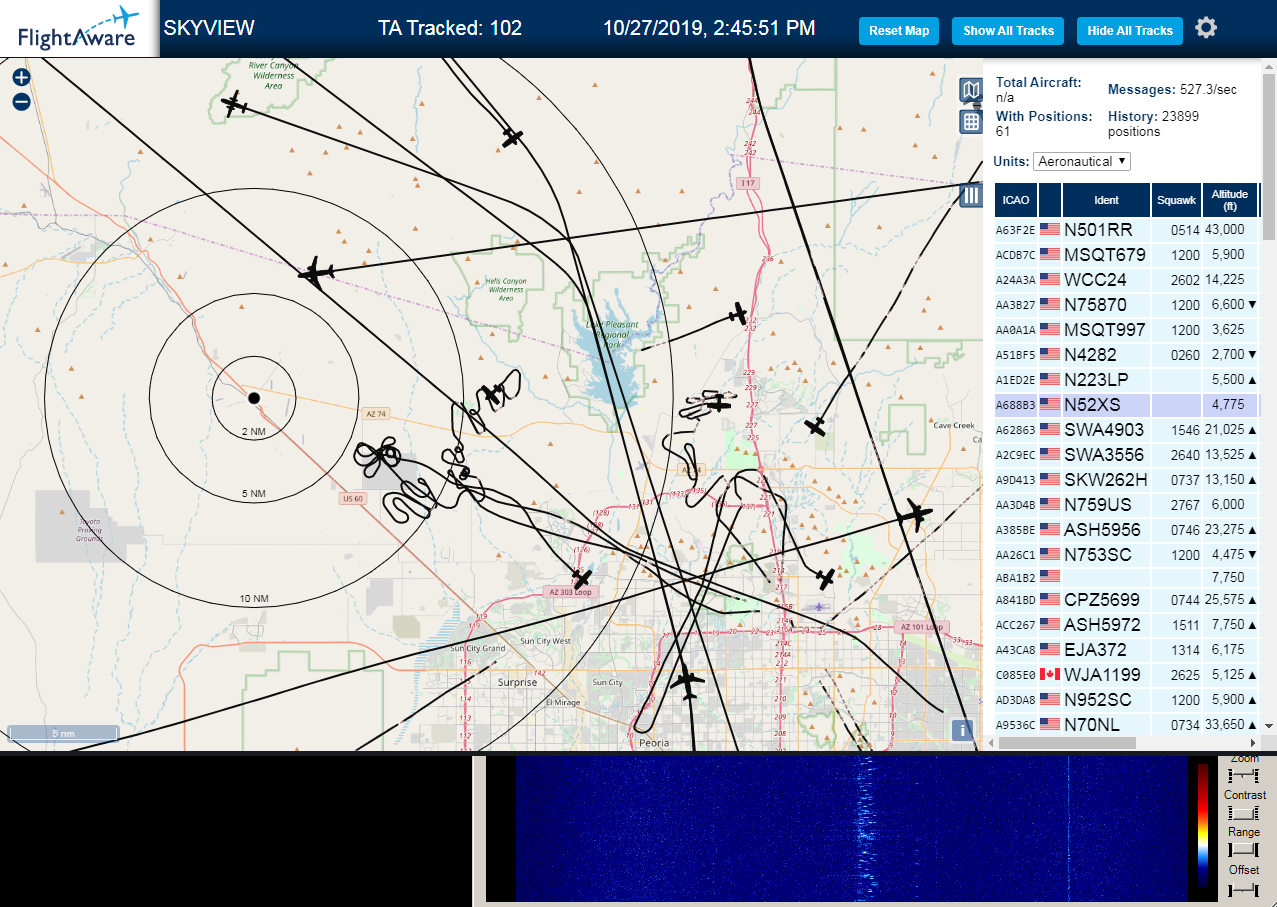This screenshot has height=907, width=1277.
Task: Sort table by Ident column header
Action: (1107, 200)
